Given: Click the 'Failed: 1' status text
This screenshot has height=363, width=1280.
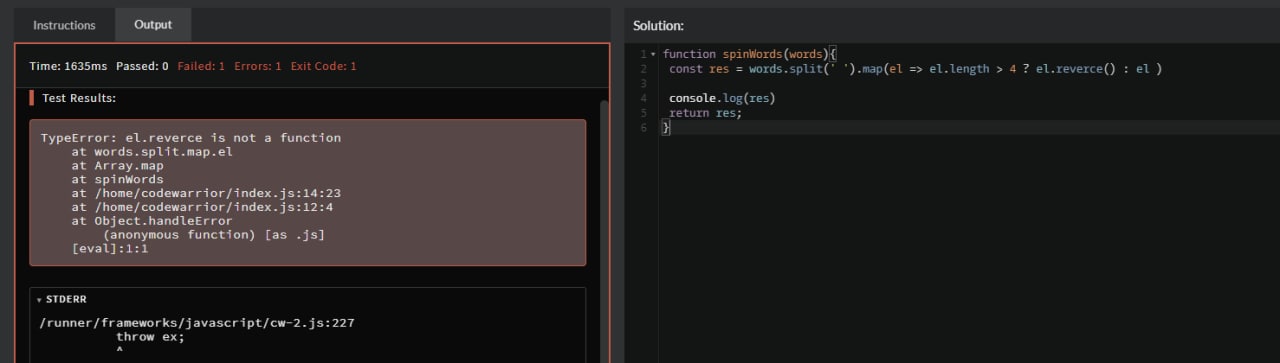Looking at the screenshot, I should [201, 66].
